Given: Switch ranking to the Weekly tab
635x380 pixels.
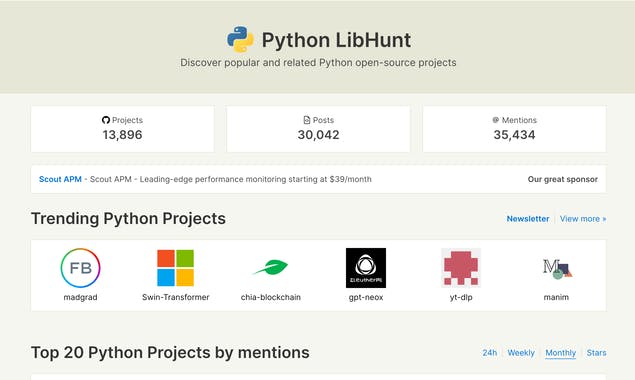Looking at the screenshot, I should click(521, 353).
